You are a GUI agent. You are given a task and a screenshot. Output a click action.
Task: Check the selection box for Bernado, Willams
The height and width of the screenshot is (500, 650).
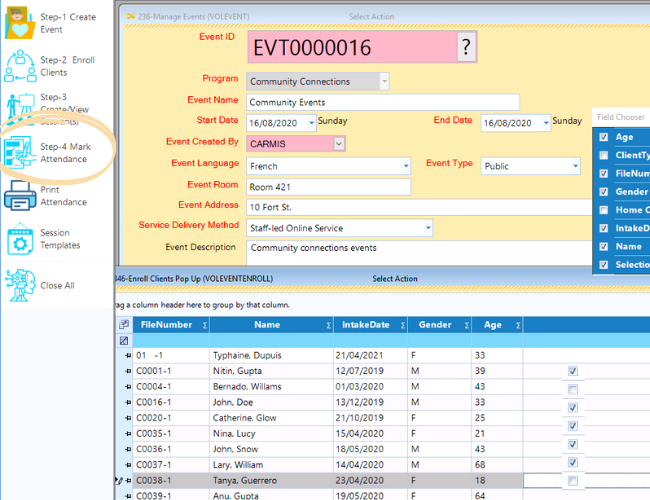coord(572,389)
